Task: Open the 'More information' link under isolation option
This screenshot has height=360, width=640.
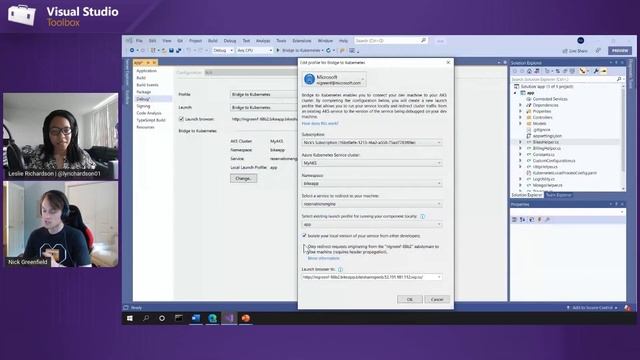Action: point(323,258)
